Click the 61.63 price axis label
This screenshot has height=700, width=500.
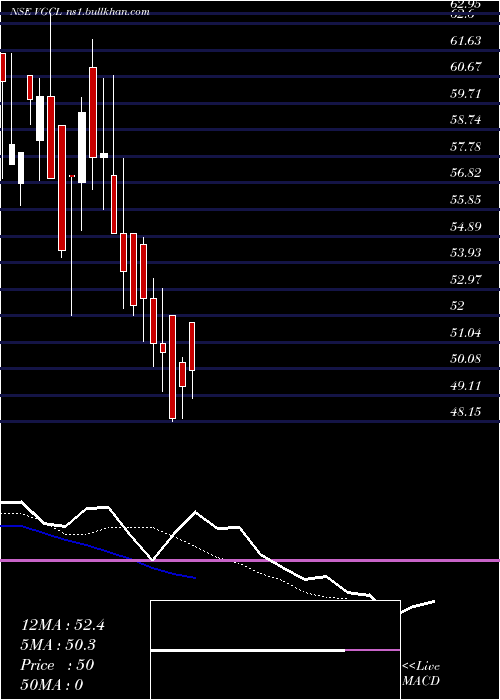click(466, 41)
